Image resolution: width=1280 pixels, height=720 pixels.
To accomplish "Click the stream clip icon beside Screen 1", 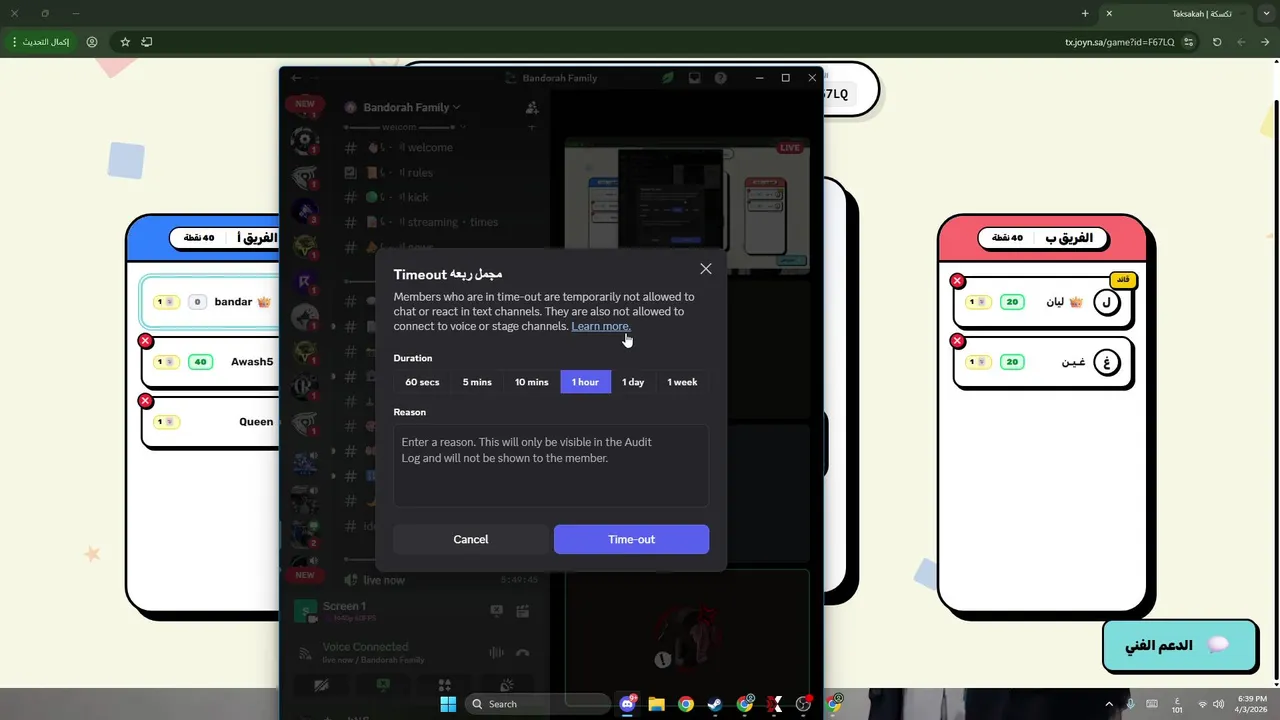I will pos(522,611).
